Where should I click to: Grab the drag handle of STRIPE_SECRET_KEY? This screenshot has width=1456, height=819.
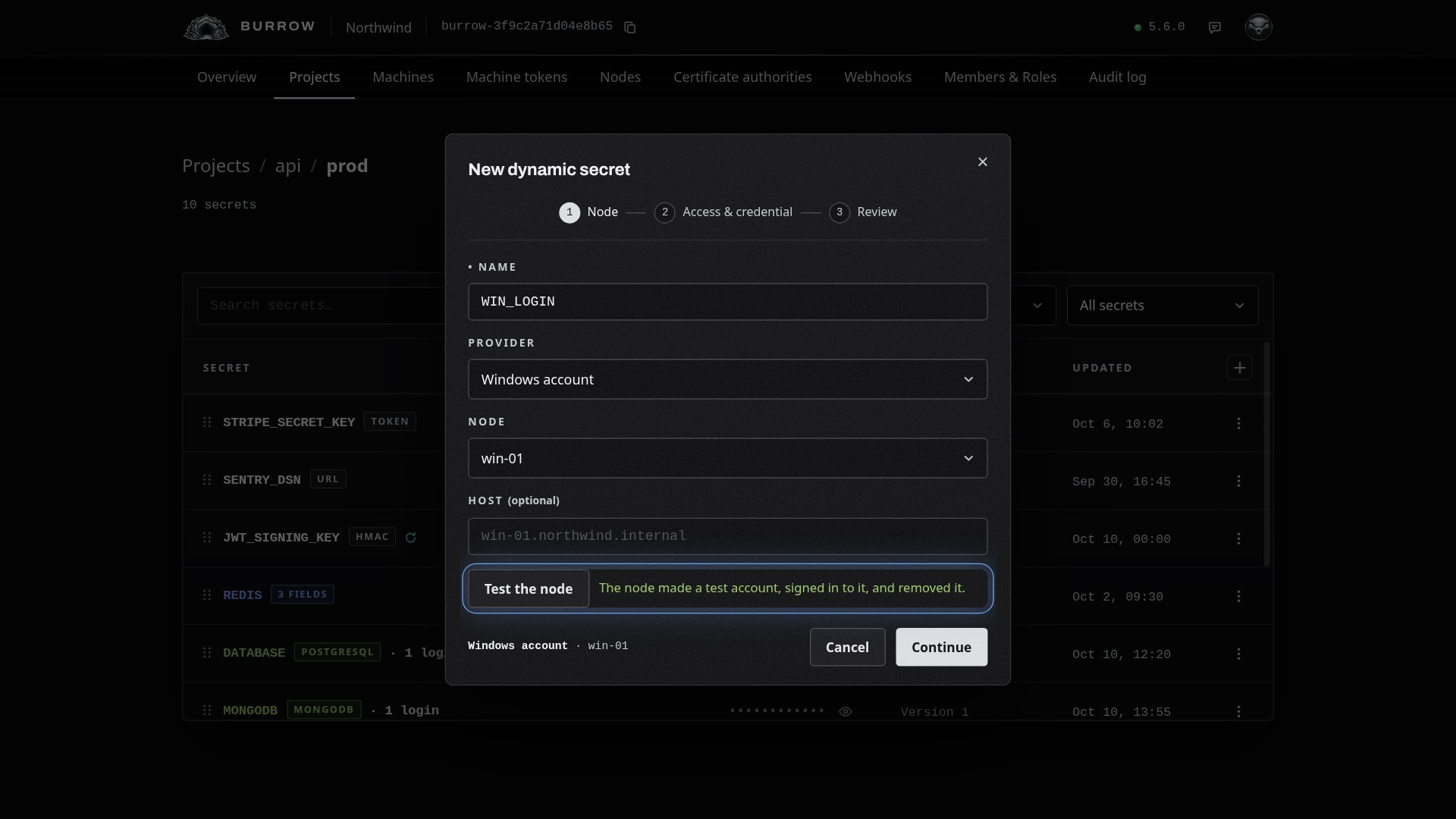(207, 422)
